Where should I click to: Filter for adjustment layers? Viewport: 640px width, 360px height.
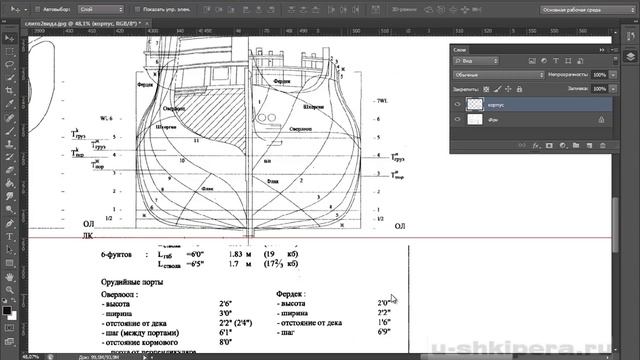point(544,61)
